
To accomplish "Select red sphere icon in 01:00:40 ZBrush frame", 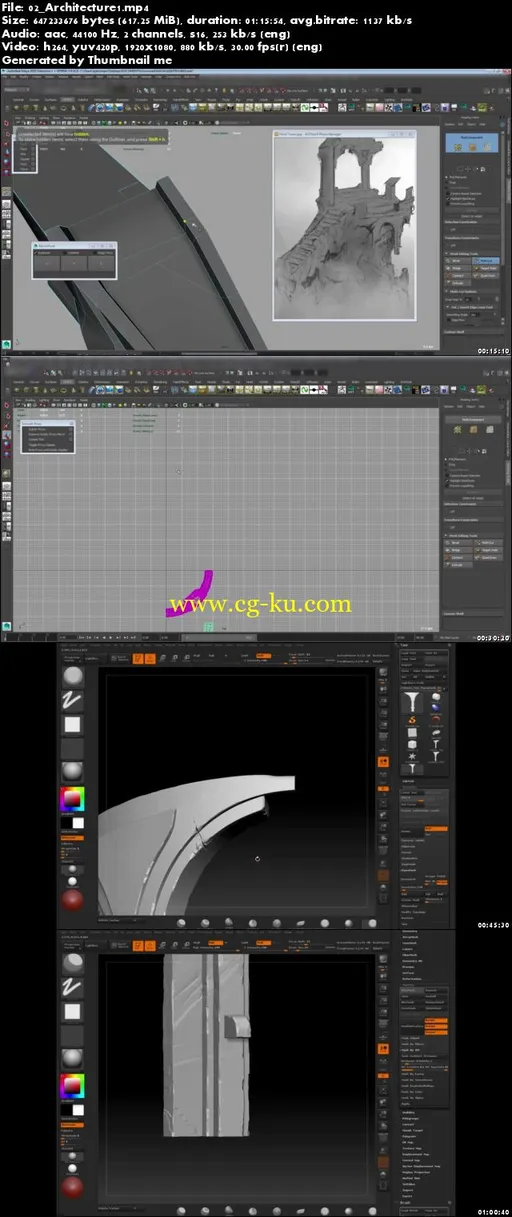I will 72,1187.
